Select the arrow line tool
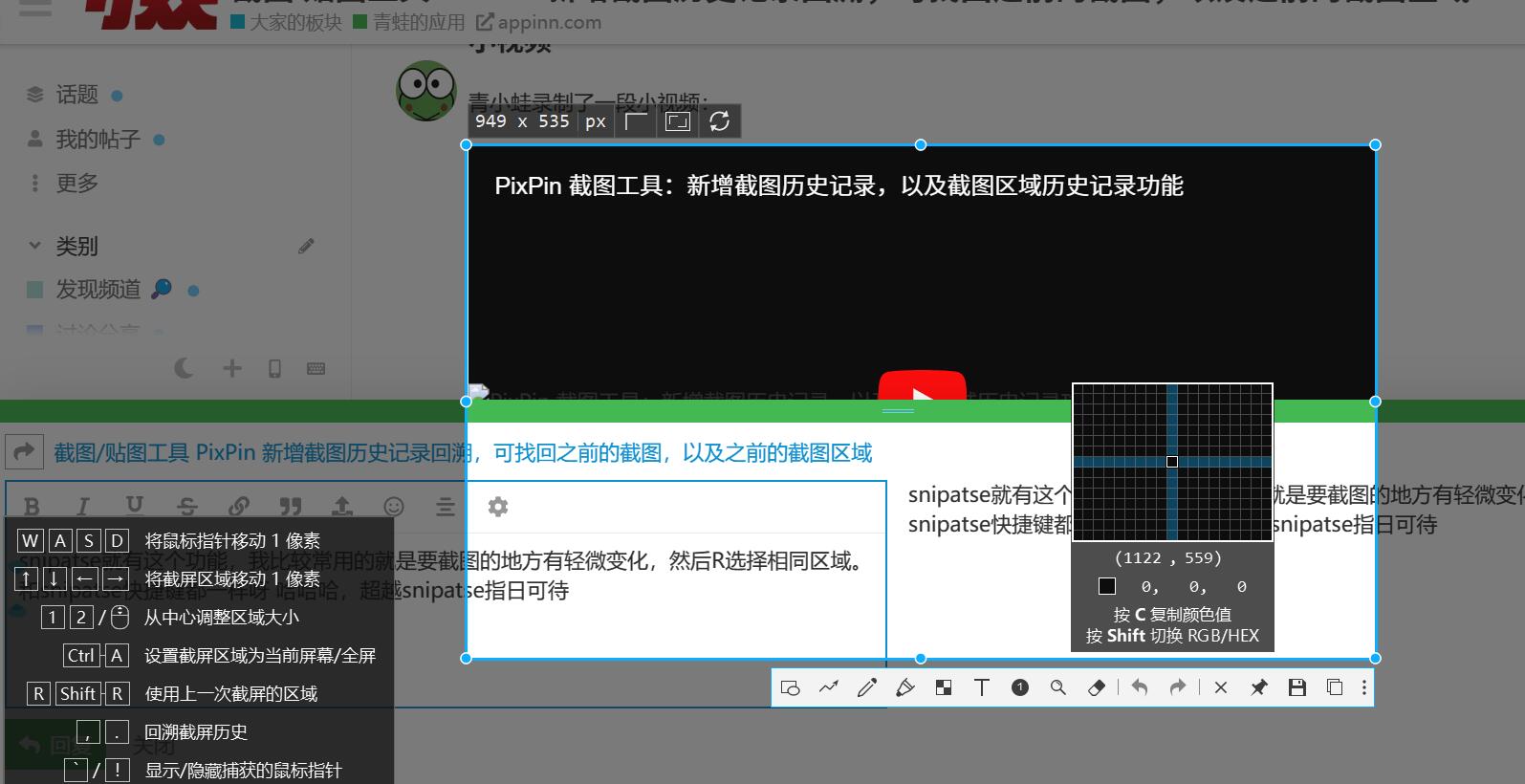 (x=829, y=687)
